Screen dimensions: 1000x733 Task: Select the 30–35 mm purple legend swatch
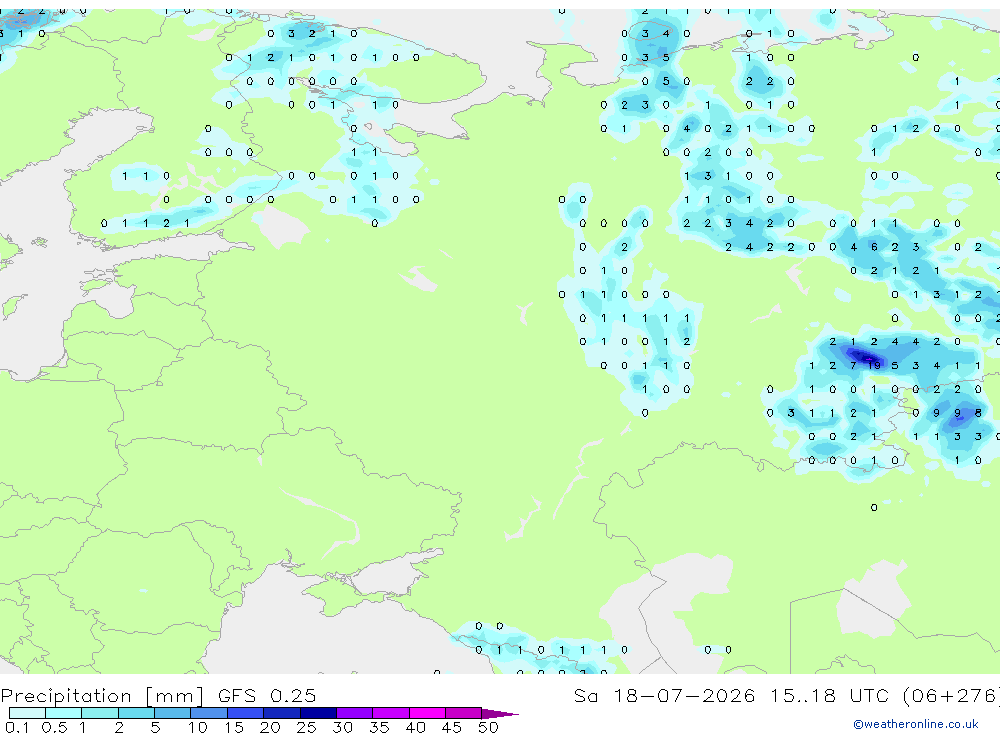[354, 713]
